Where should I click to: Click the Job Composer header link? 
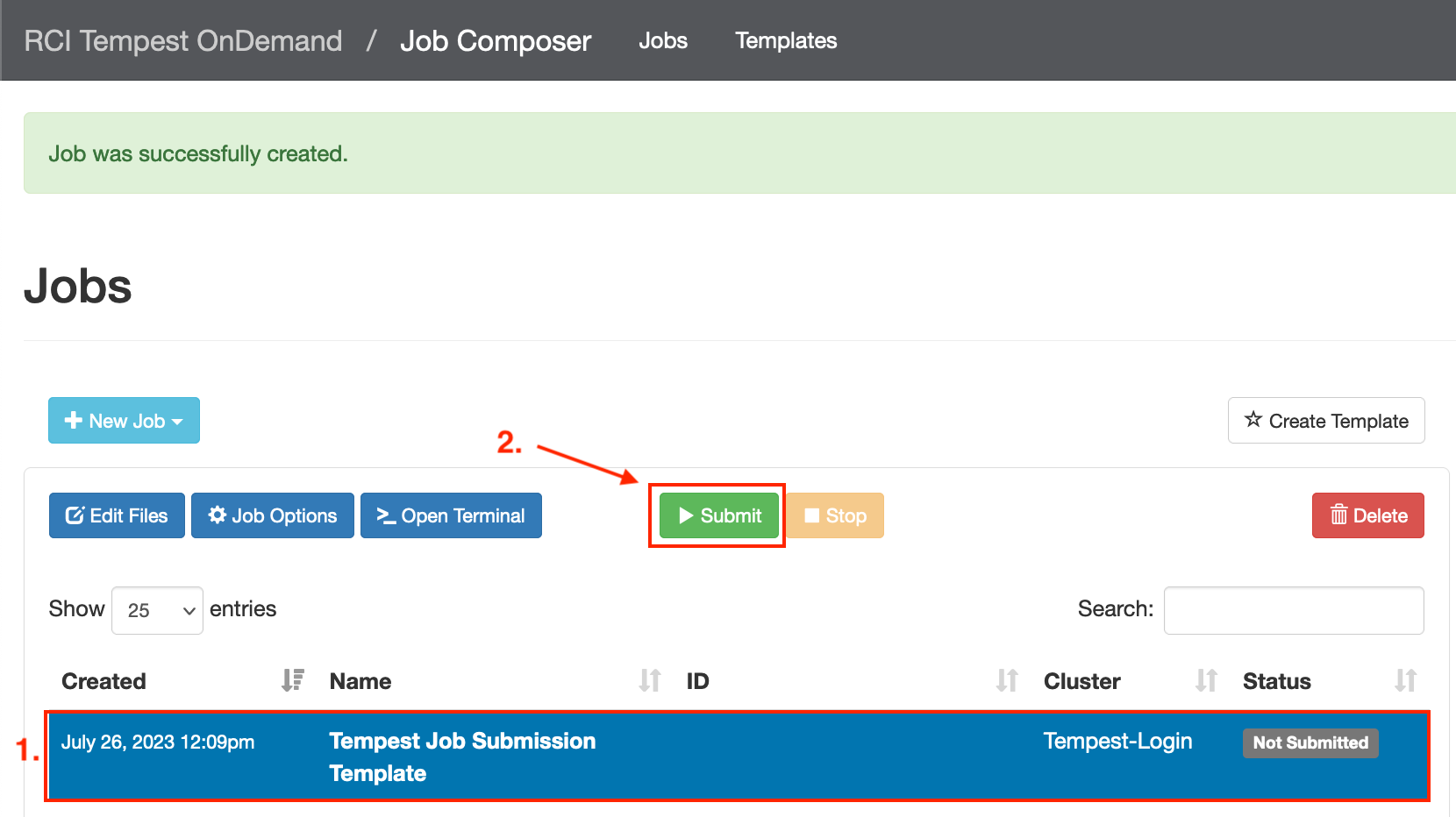[x=496, y=40]
